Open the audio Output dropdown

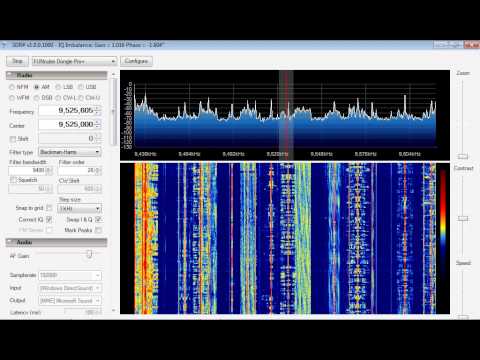pos(70,301)
